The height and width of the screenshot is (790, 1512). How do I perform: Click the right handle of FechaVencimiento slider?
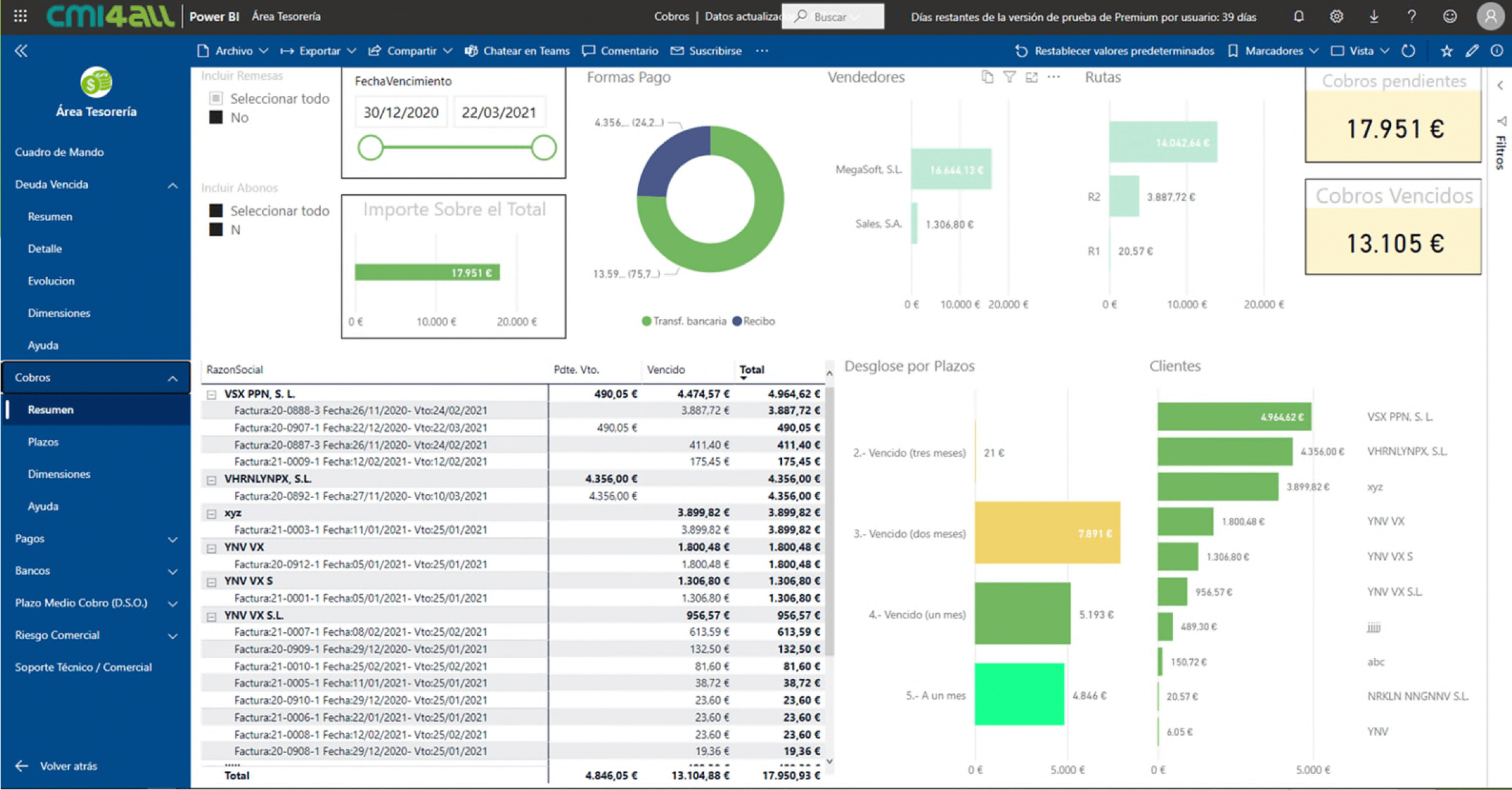point(544,147)
